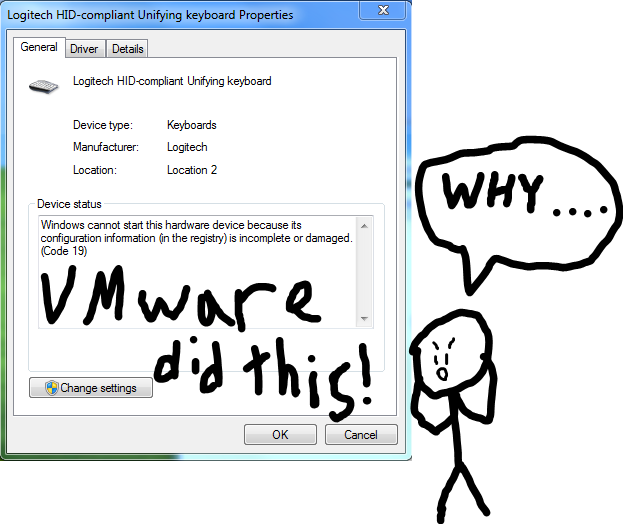Viewport: 623px width, 524px height.
Task: Click the device name next to keyboard icon
Action: click(172, 81)
